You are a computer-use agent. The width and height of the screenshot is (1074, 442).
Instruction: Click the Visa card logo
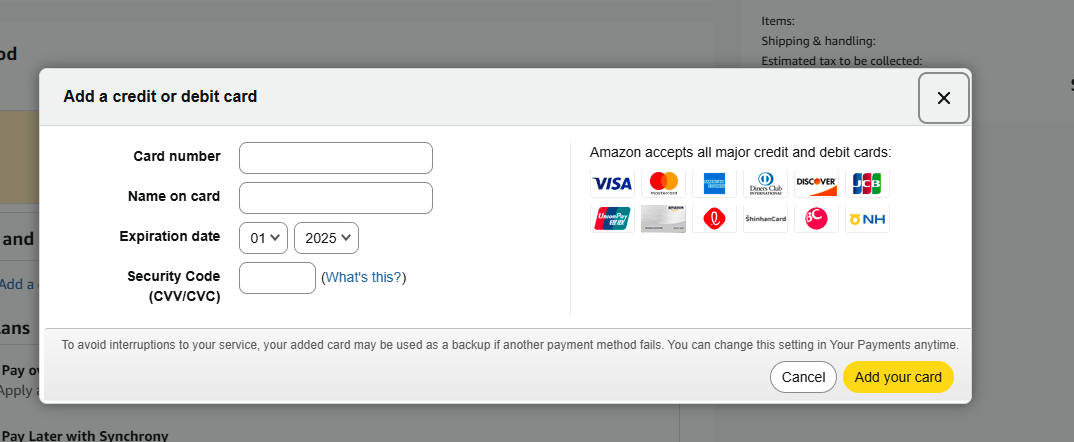tap(612, 183)
